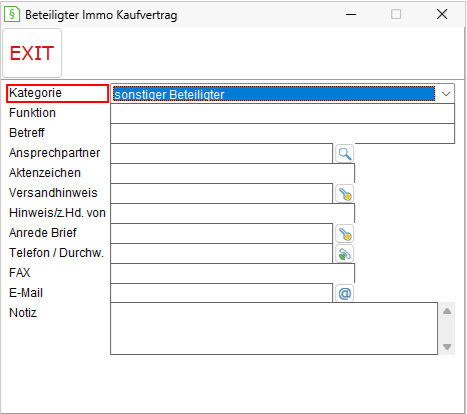
Task: Click the red EXIT button
Action: [x=32, y=53]
